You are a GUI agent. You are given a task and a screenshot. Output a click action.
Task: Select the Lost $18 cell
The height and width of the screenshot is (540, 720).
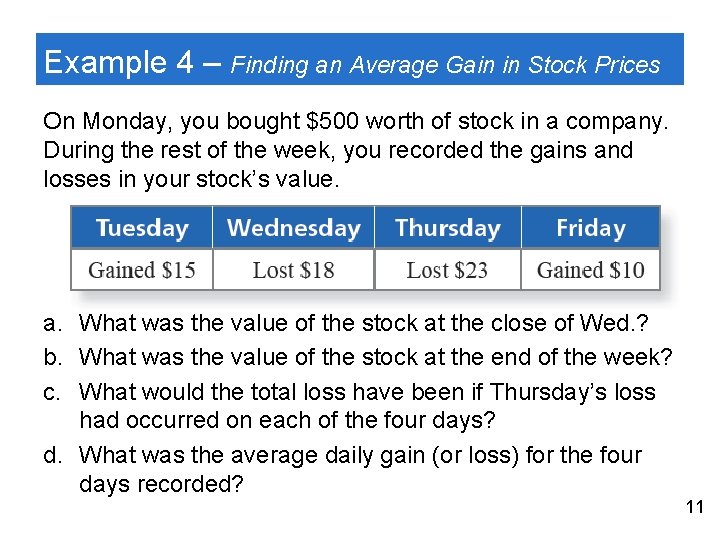pyautogui.click(x=293, y=270)
